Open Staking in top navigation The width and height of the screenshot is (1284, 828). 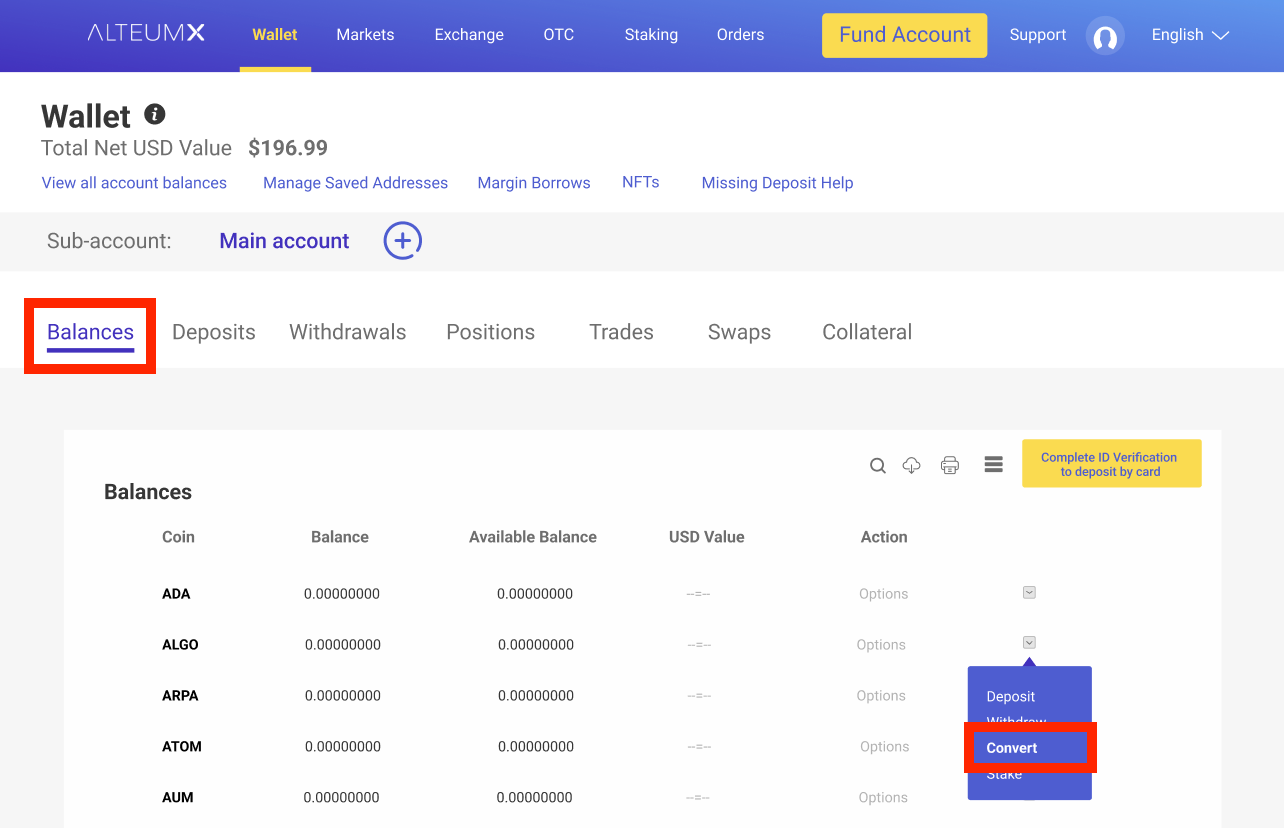coord(651,34)
